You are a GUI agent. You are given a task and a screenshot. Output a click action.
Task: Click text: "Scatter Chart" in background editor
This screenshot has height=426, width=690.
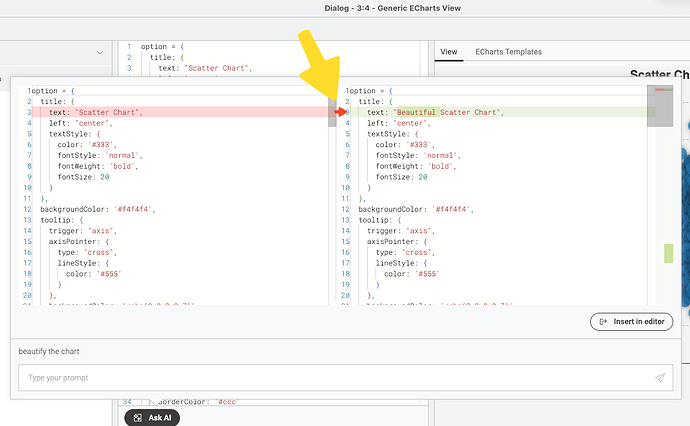[205, 68]
